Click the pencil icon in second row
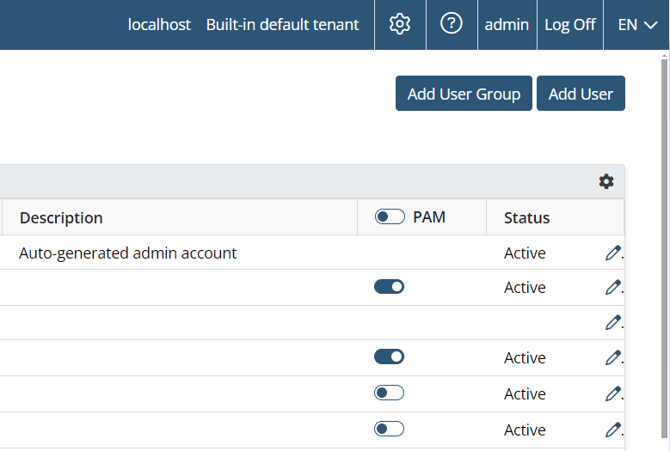The height and width of the screenshot is (451, 670). [x=613, y=288]
